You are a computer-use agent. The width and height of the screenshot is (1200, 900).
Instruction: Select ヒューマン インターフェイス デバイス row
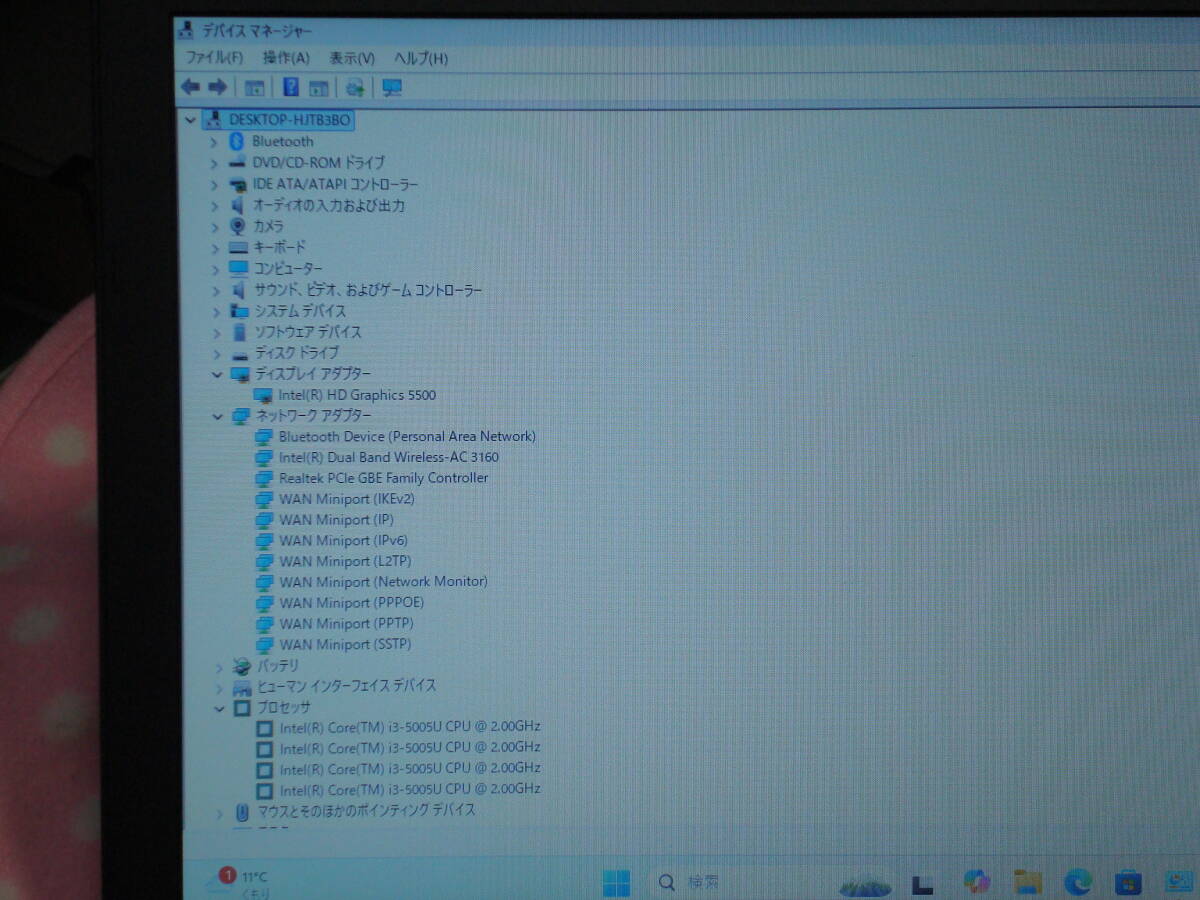pyautogui.click(x=346, y=686)
